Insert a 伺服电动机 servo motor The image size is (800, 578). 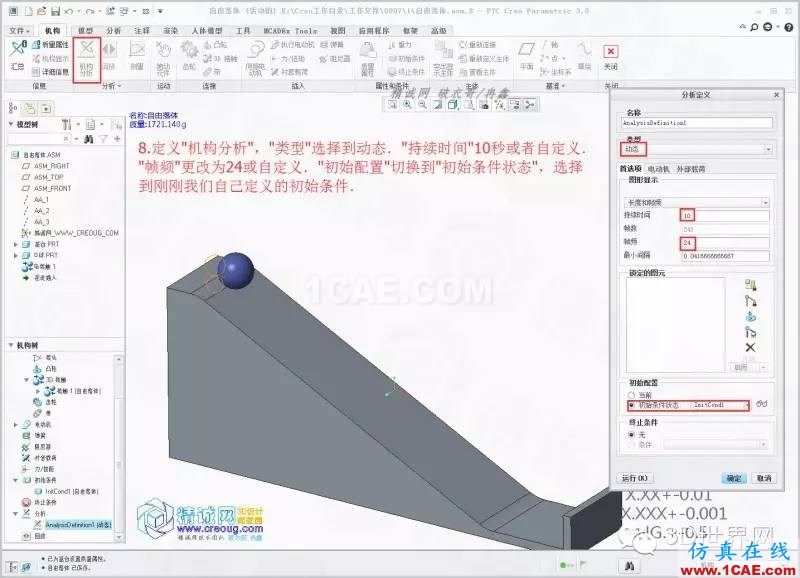click(255, 58)
